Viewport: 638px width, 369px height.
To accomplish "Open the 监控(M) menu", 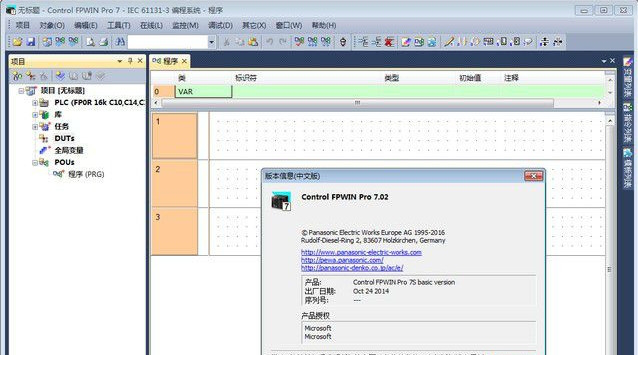I will tap(185, 25).
